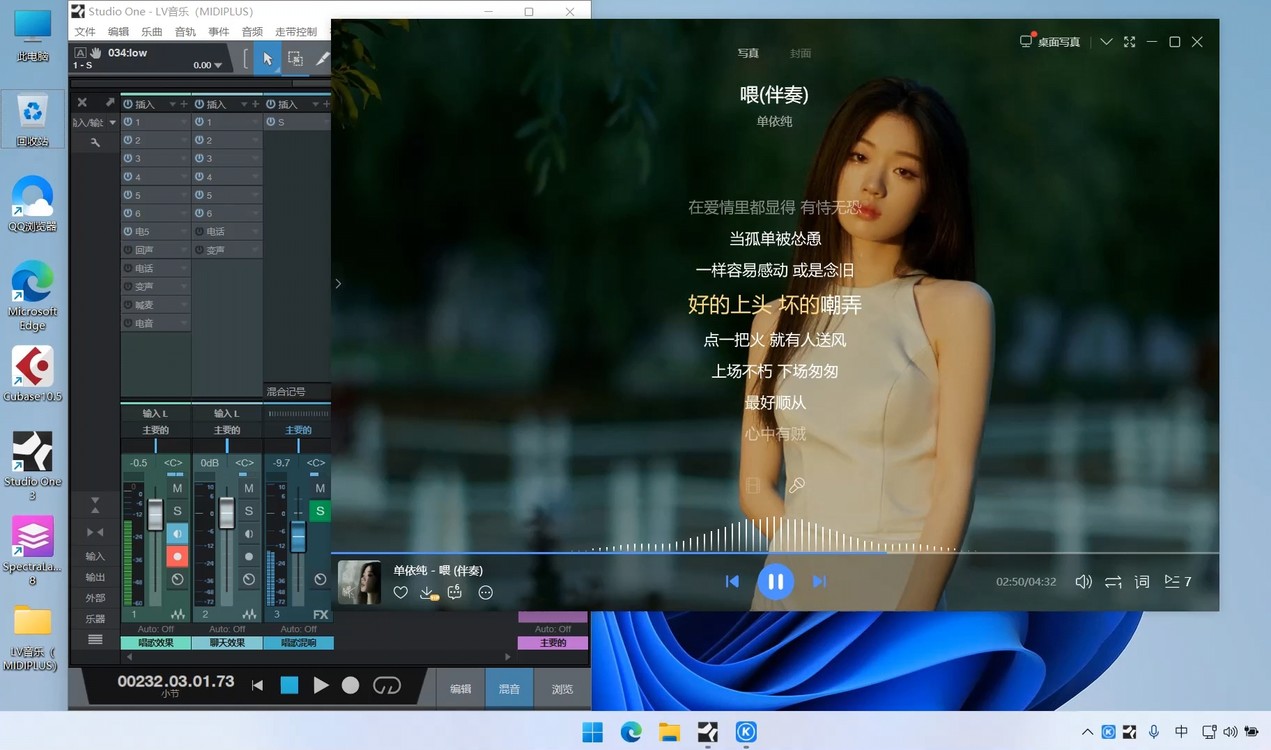1271x750 pixels.
Task: Click the 输出 button in mixer sidebar
Action: pos(95,577)
